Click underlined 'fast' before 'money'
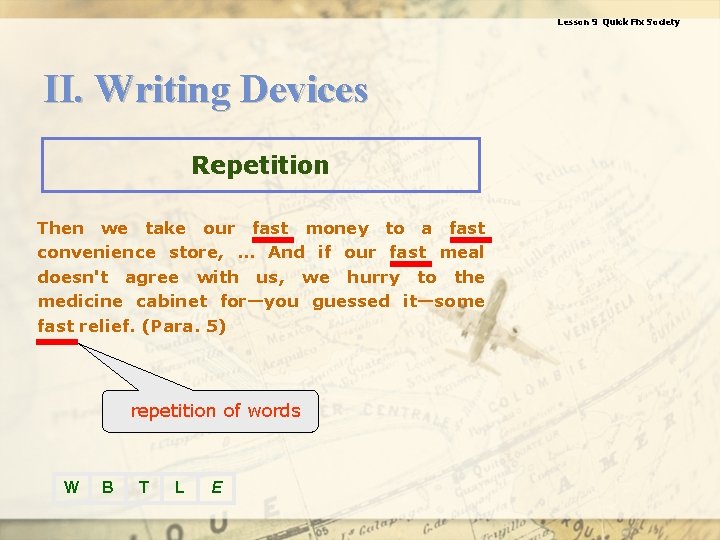The height and width of the screenshot is (540, 720). (x=272, y=229)
